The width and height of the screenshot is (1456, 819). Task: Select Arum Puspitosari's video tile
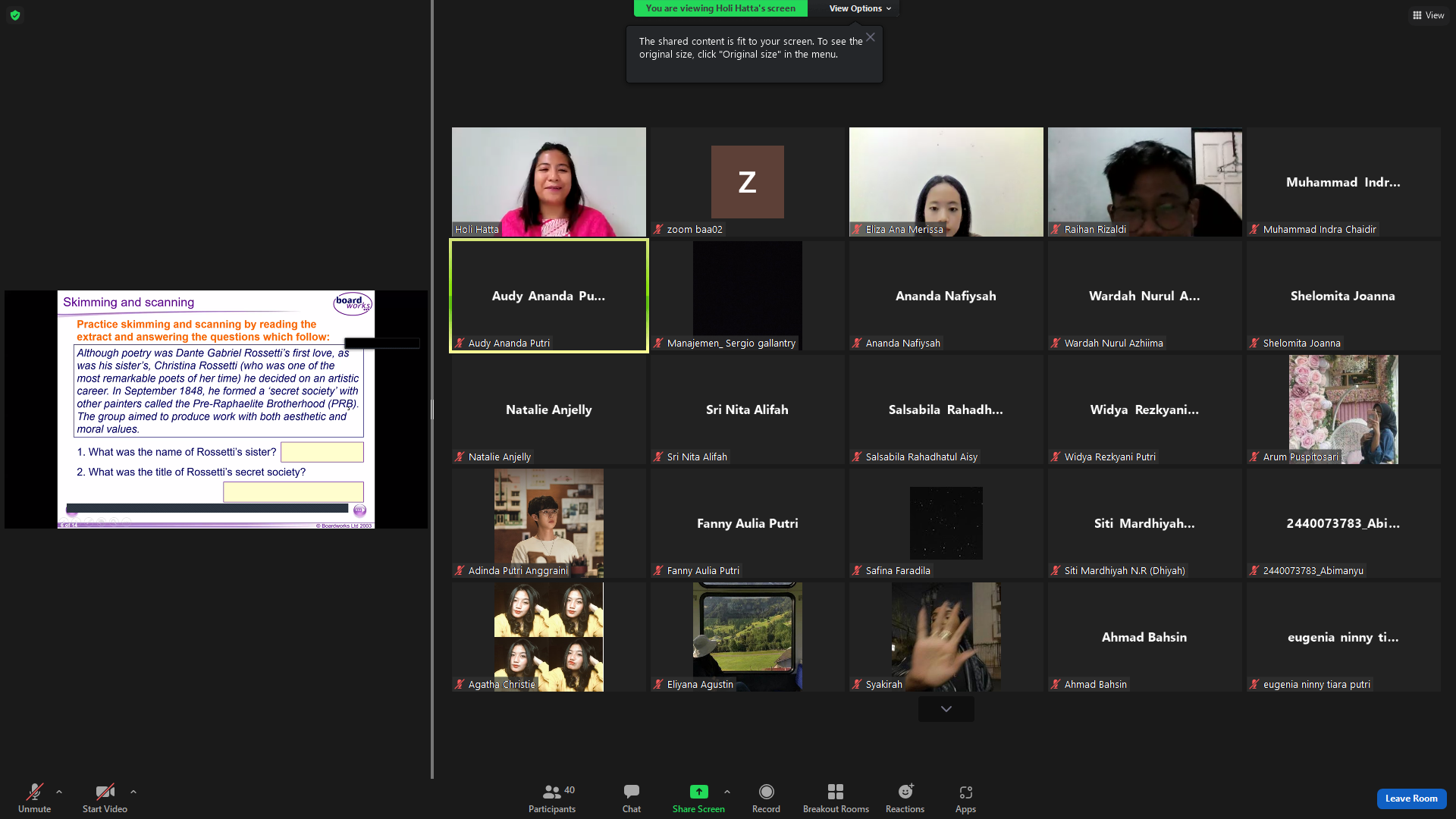(x=1344, y=409)
